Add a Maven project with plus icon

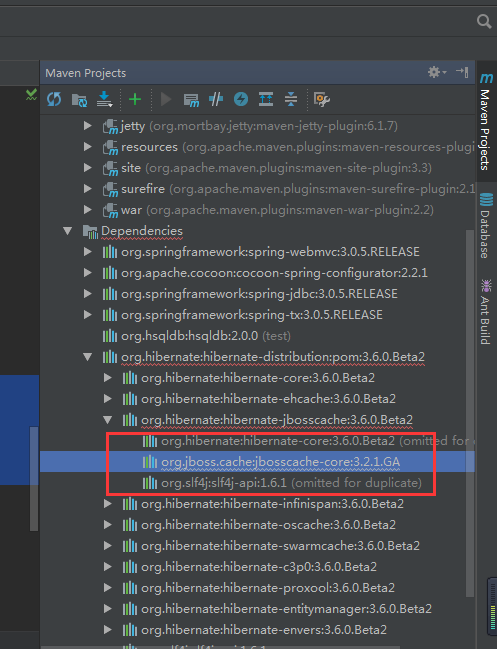click(x=135, y=99)
